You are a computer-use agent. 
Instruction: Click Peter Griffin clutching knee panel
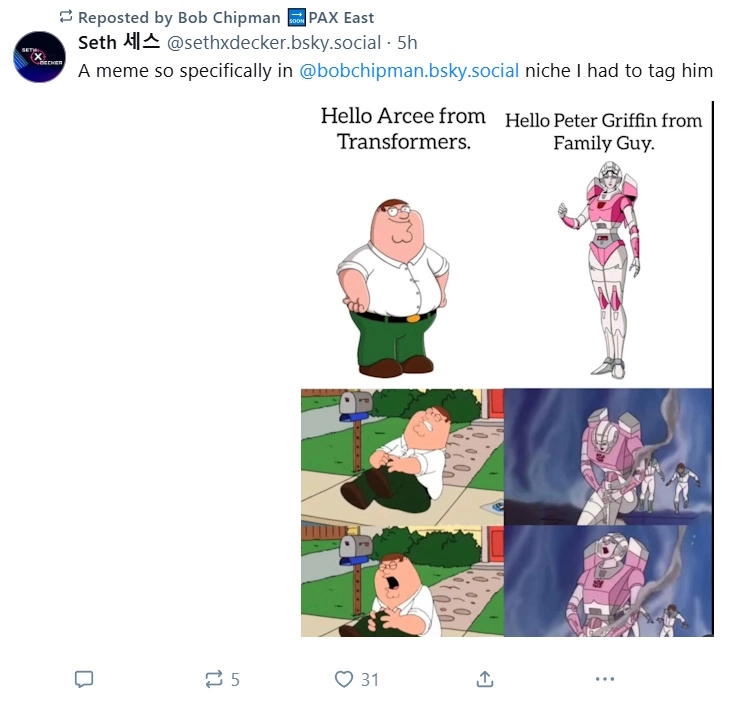402,457
